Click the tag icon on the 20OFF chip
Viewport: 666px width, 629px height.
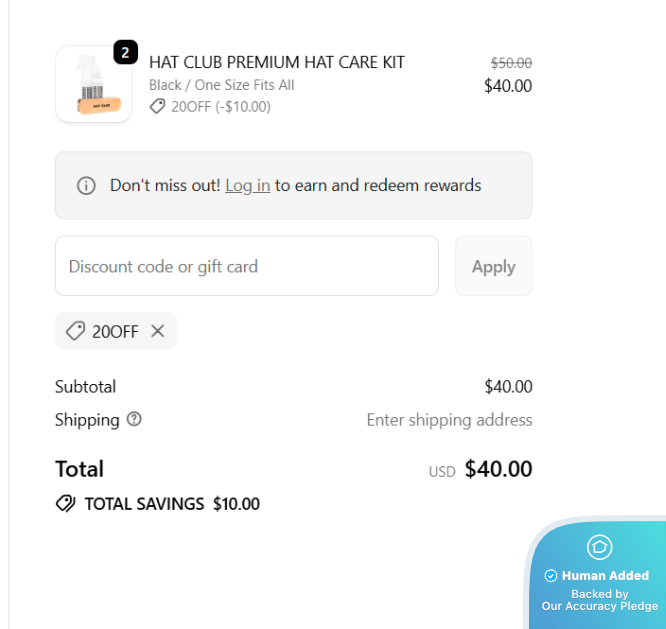click(x=75, y=331)
